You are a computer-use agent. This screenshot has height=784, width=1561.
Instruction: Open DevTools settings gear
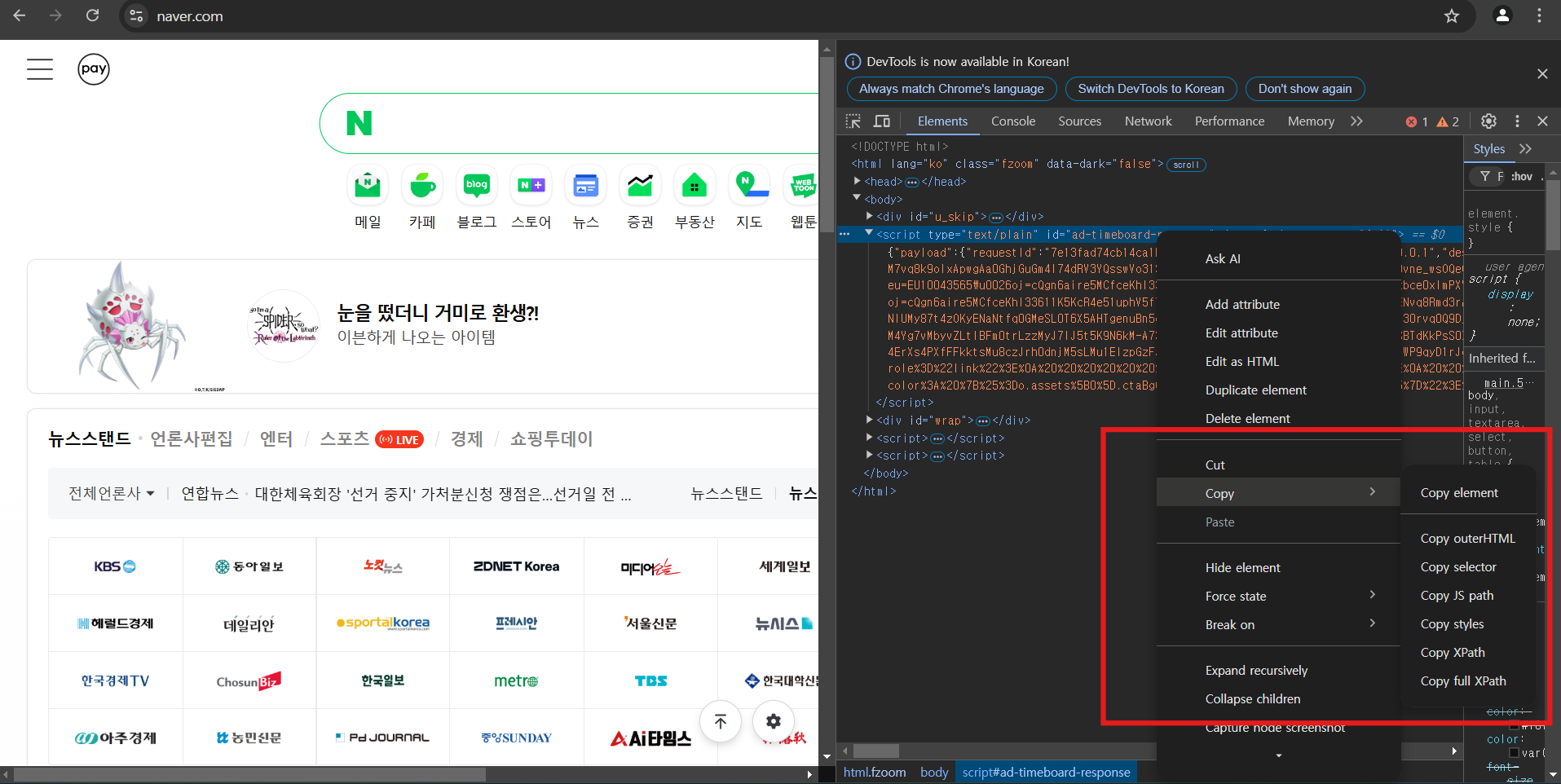pyautogui.click(x=1488, y=121)
